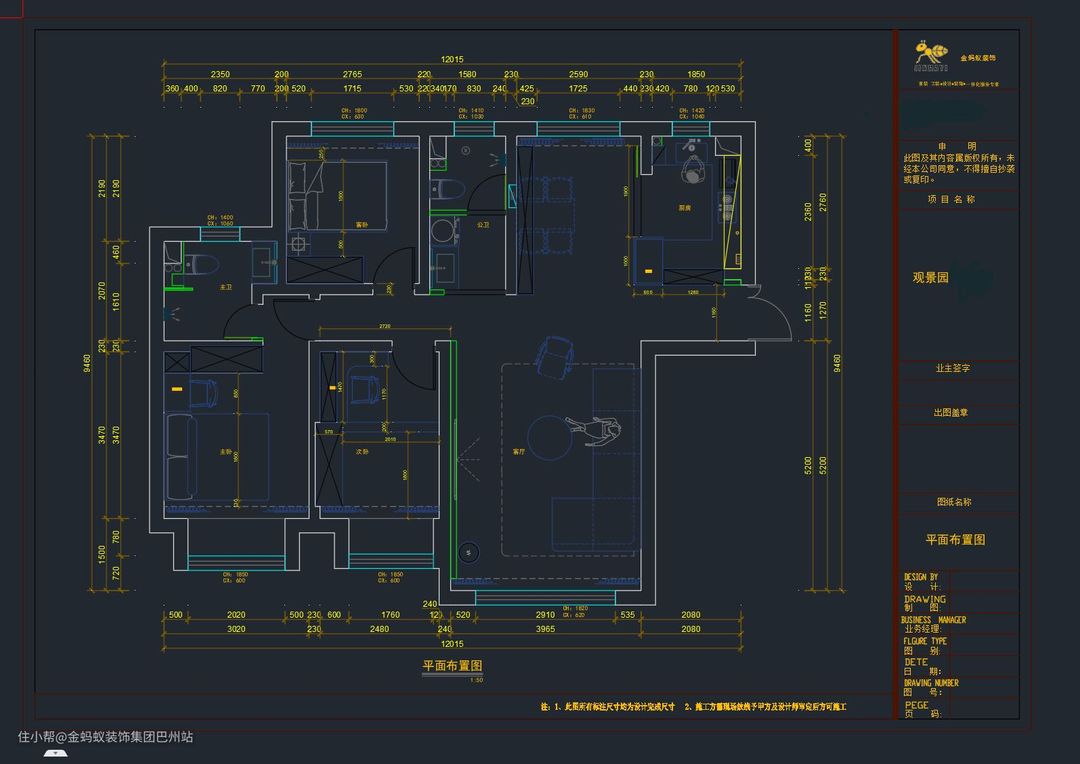Click the underlined 平面布置图 title below the plan
This screenshot has width=1080, height=764.
[x=452, y=665]
